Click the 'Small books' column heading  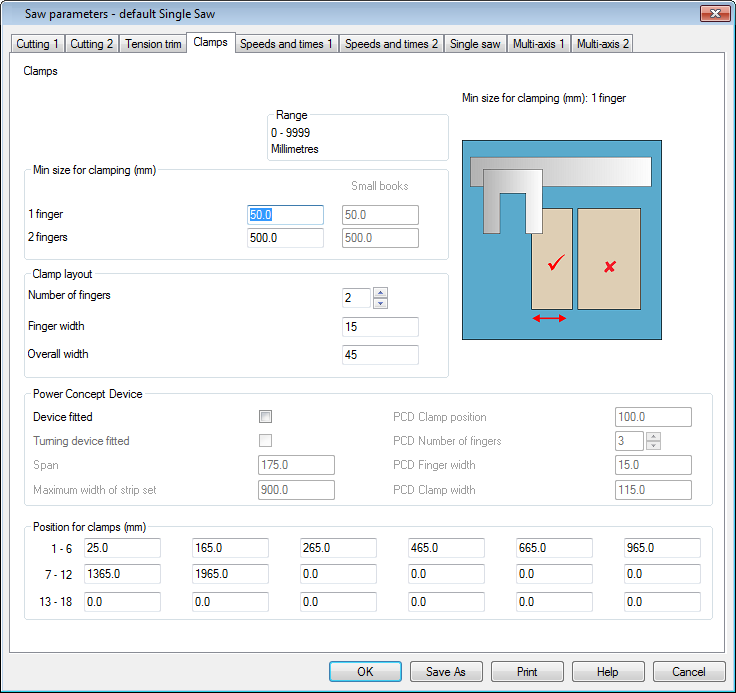pos(380,186)
